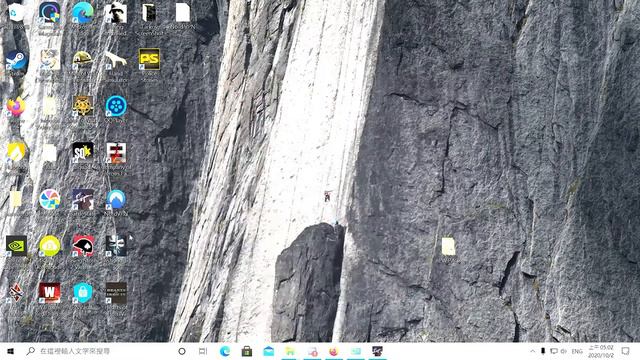Switch ENG input language indicator
This screenshot has width=640, height=360.
577,351
